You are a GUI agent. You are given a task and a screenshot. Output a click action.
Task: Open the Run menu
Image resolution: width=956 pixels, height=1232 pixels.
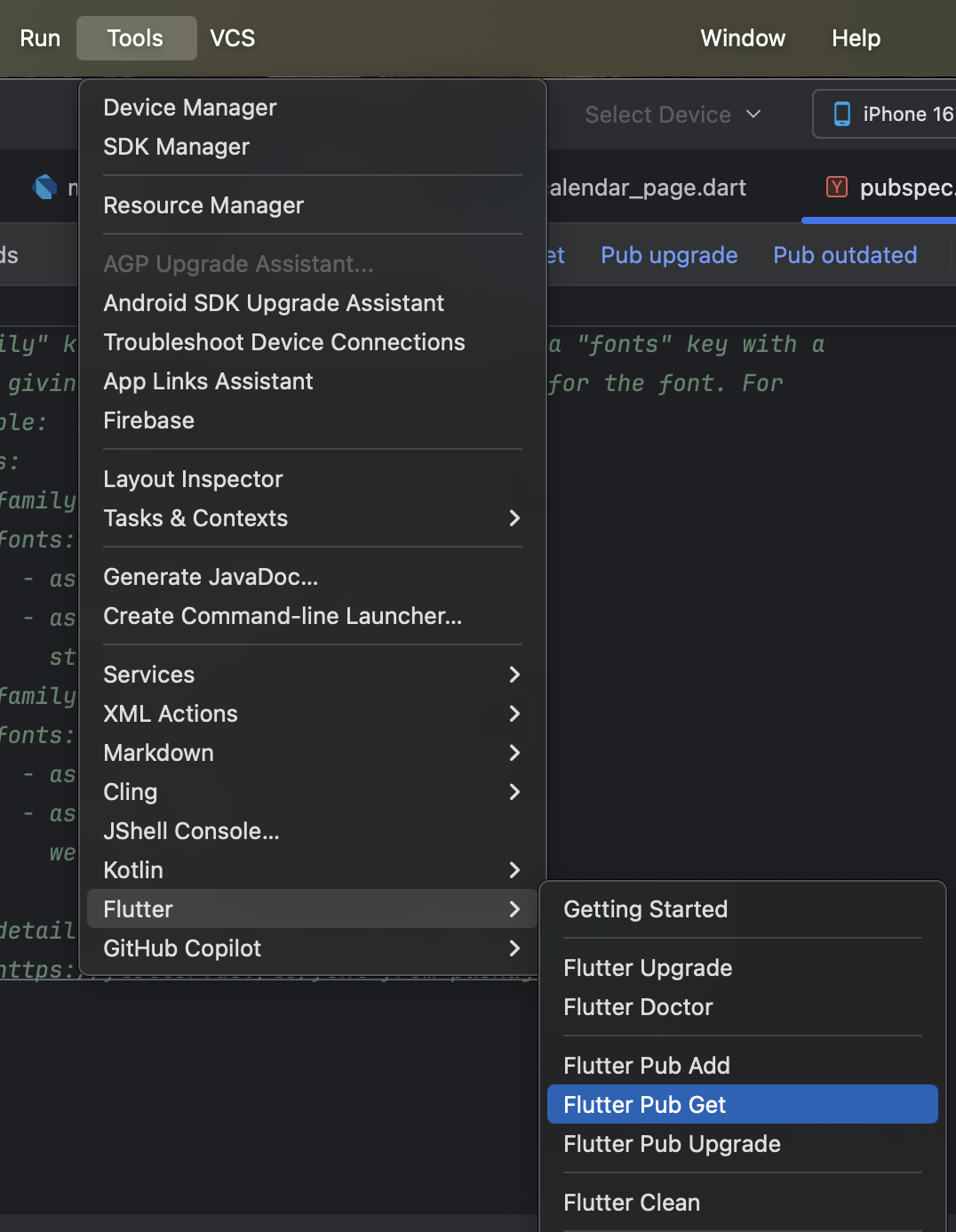40,38
